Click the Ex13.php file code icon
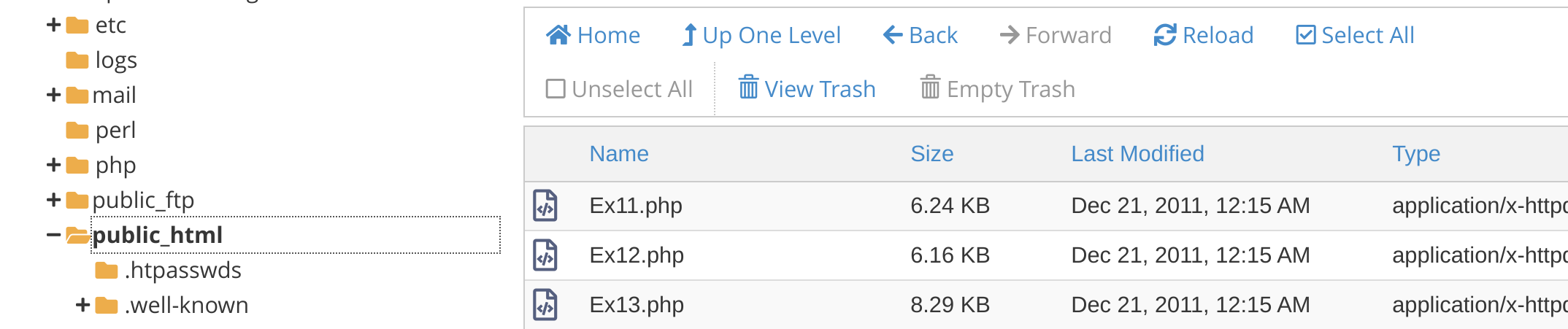This screenshot has width=1568, height=329. (x=545, y=305)
